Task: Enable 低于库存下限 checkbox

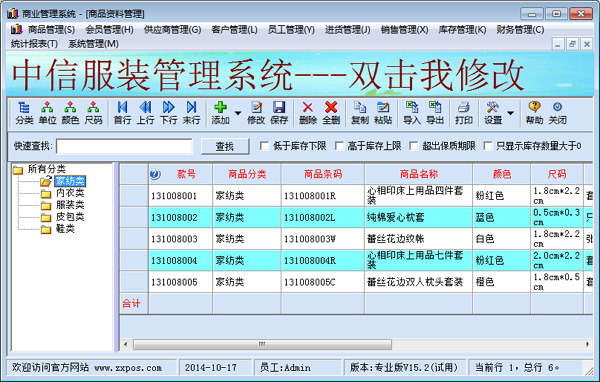Action: tap(264, 146)
